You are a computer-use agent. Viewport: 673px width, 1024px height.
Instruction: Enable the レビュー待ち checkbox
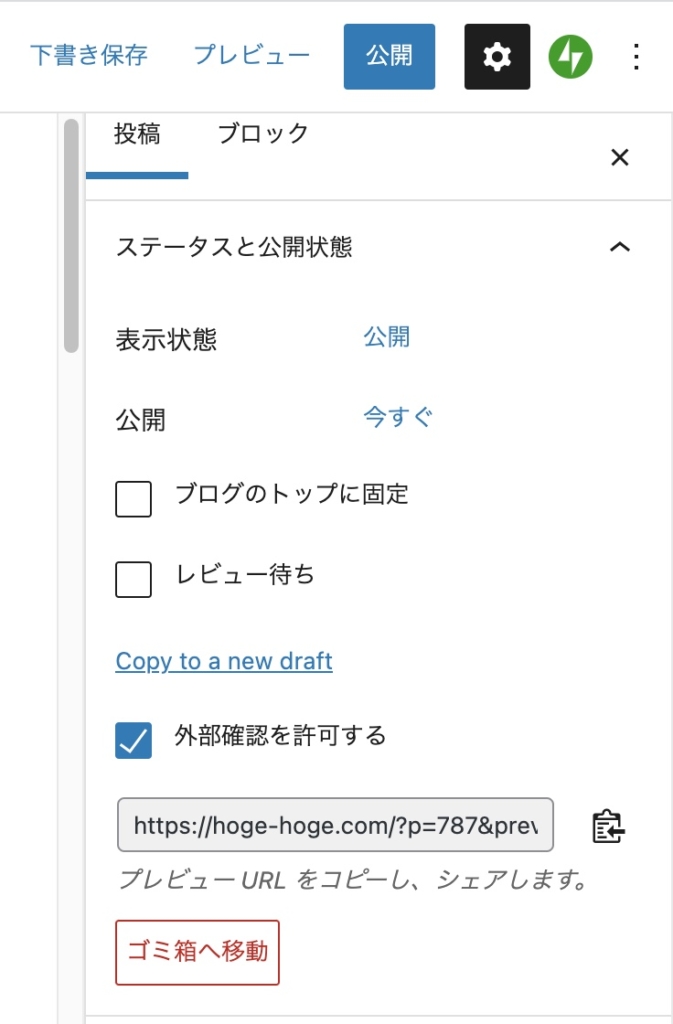click(x=134, y=579)
